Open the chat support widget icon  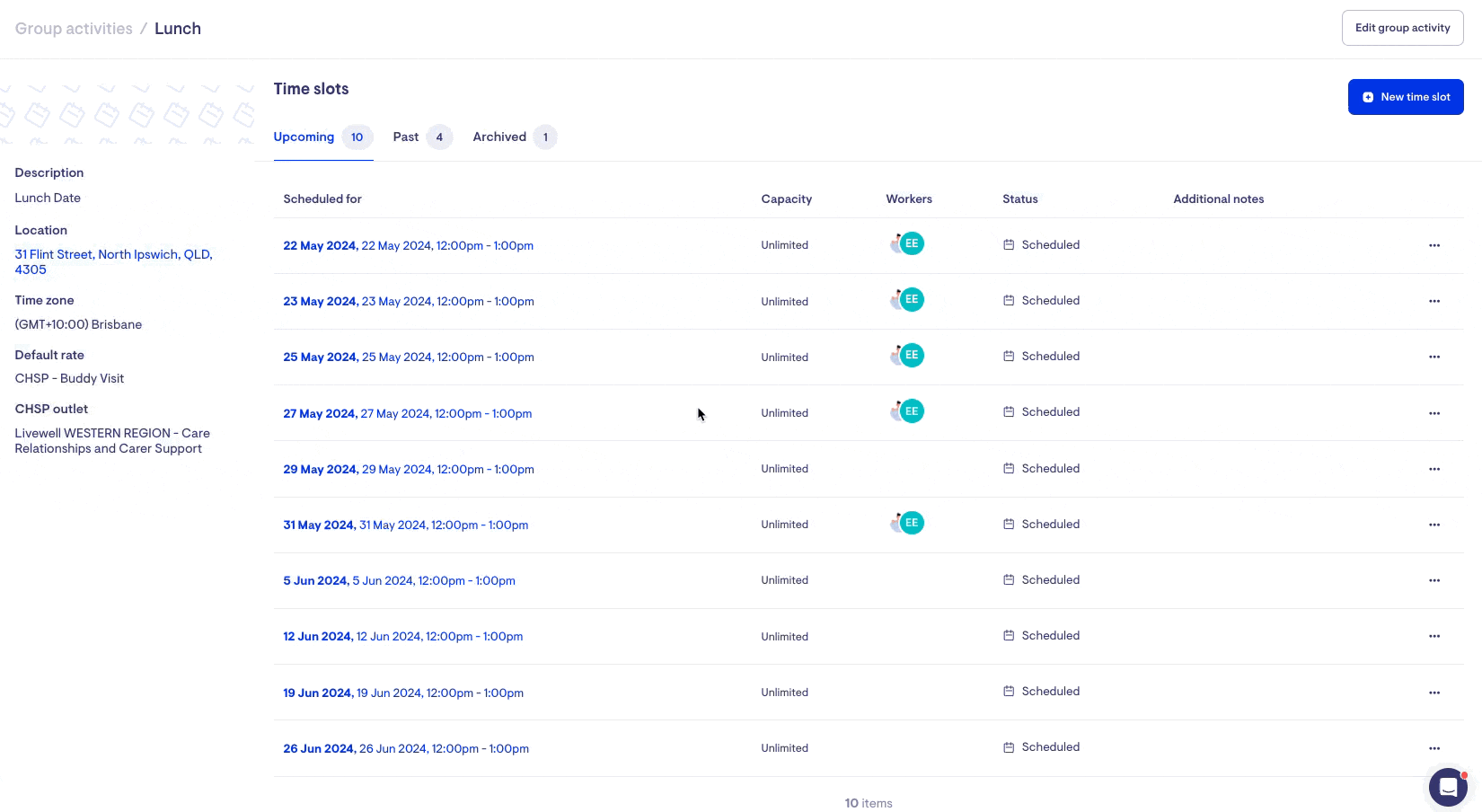1447,788
